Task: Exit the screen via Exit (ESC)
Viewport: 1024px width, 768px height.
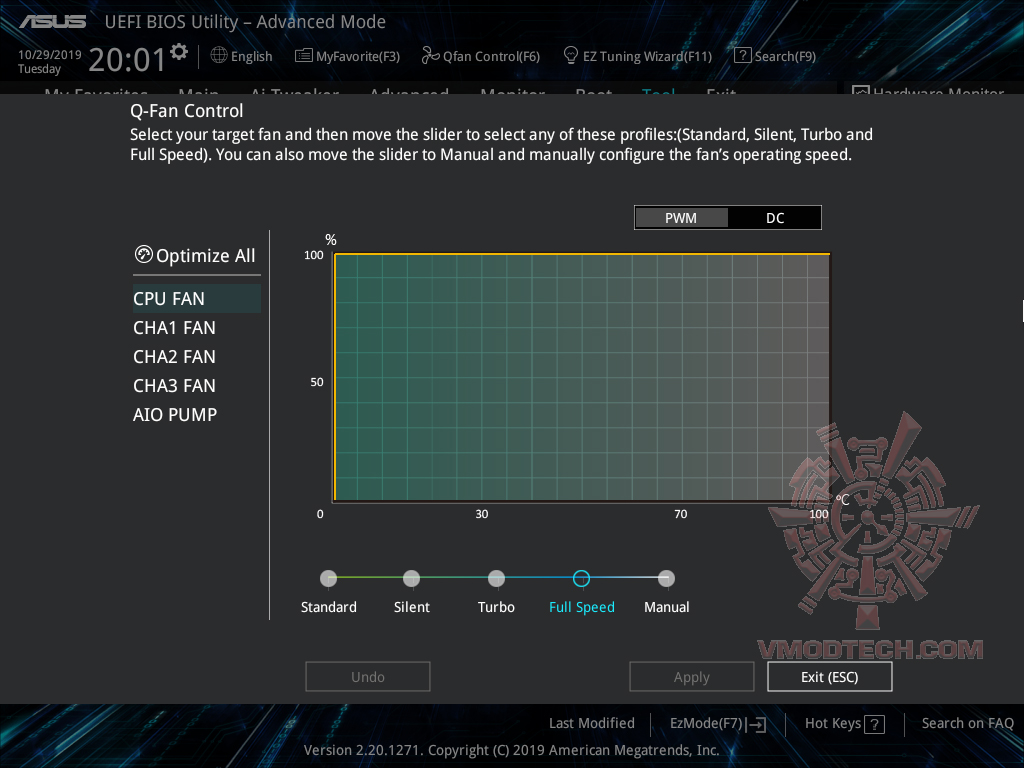Action: pos(829,676)
